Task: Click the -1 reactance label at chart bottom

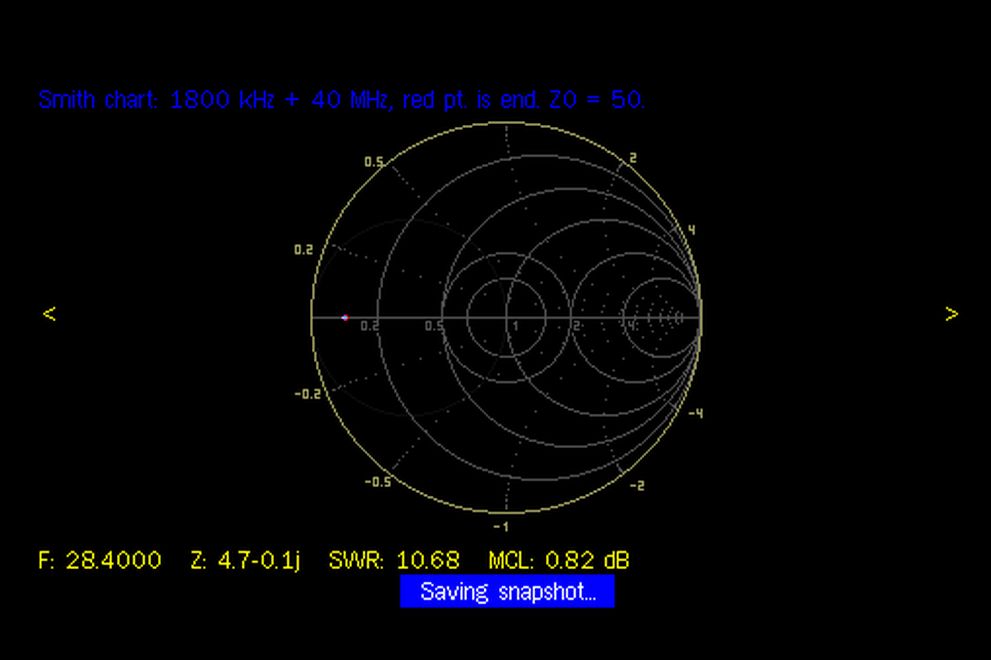Action: [501, 526]
